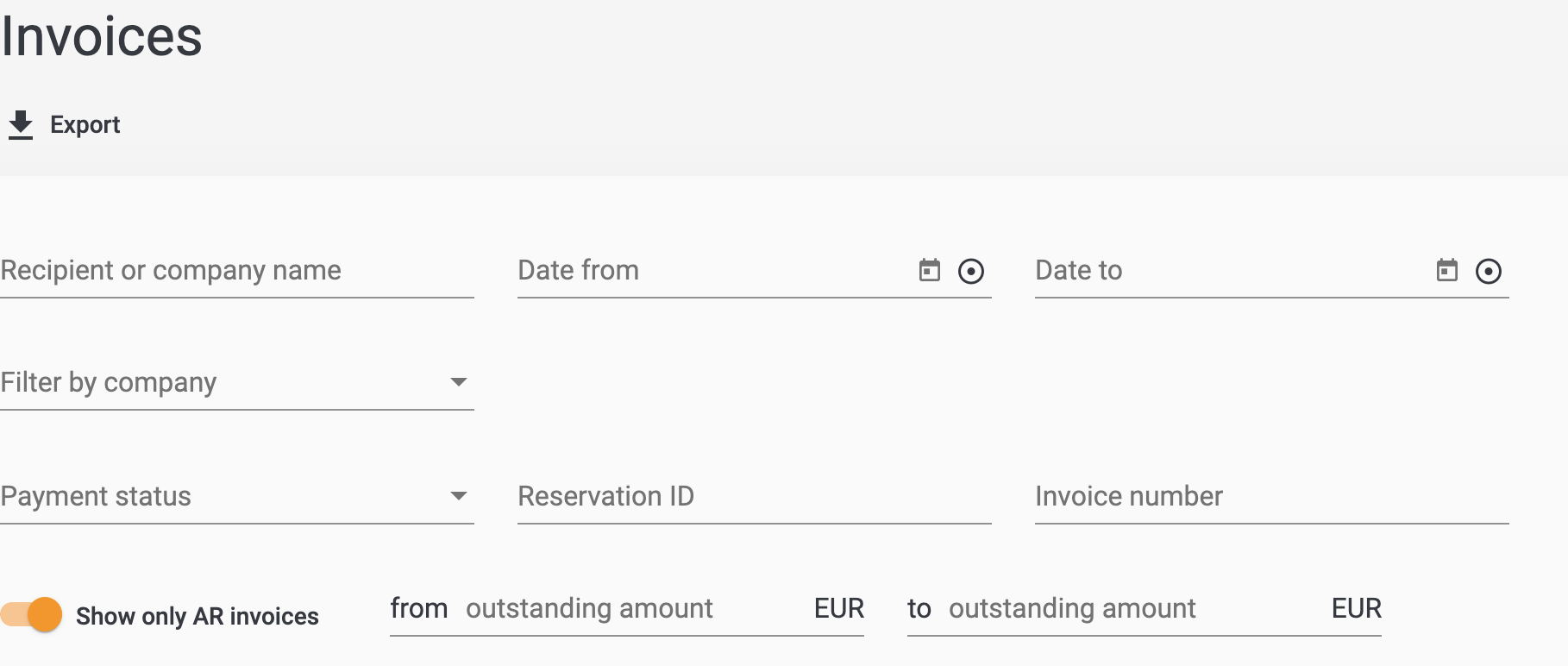Click the dropdown arrow on Payment status

click(x=460, y=494)
